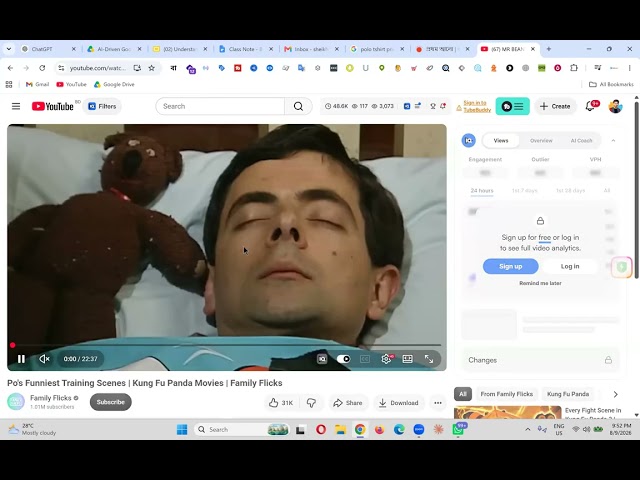640x480 pixels.
Task: Open a new Chrome tab
Action: [549, 49]
